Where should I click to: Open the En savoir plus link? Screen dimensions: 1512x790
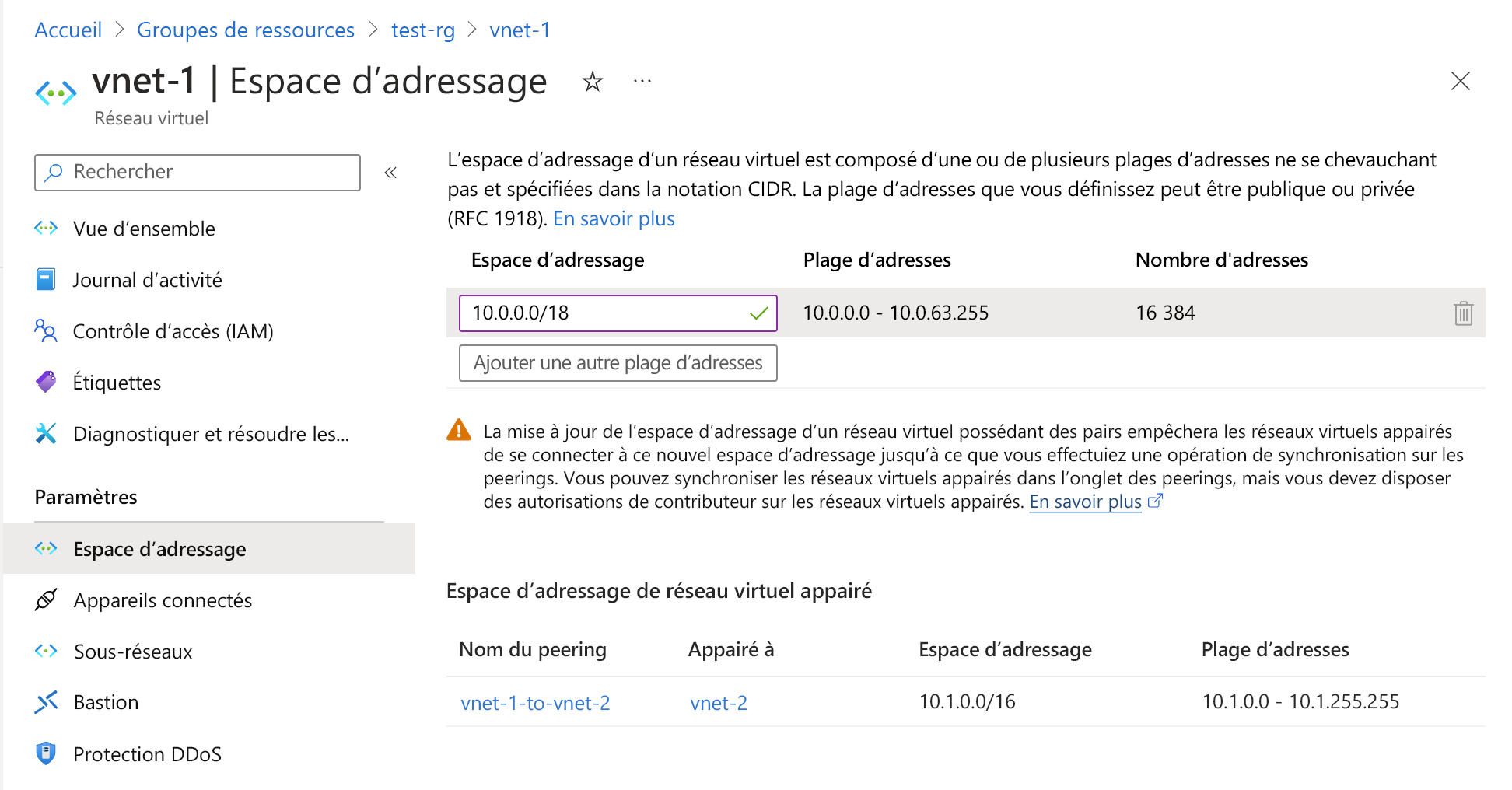(613, 218)
